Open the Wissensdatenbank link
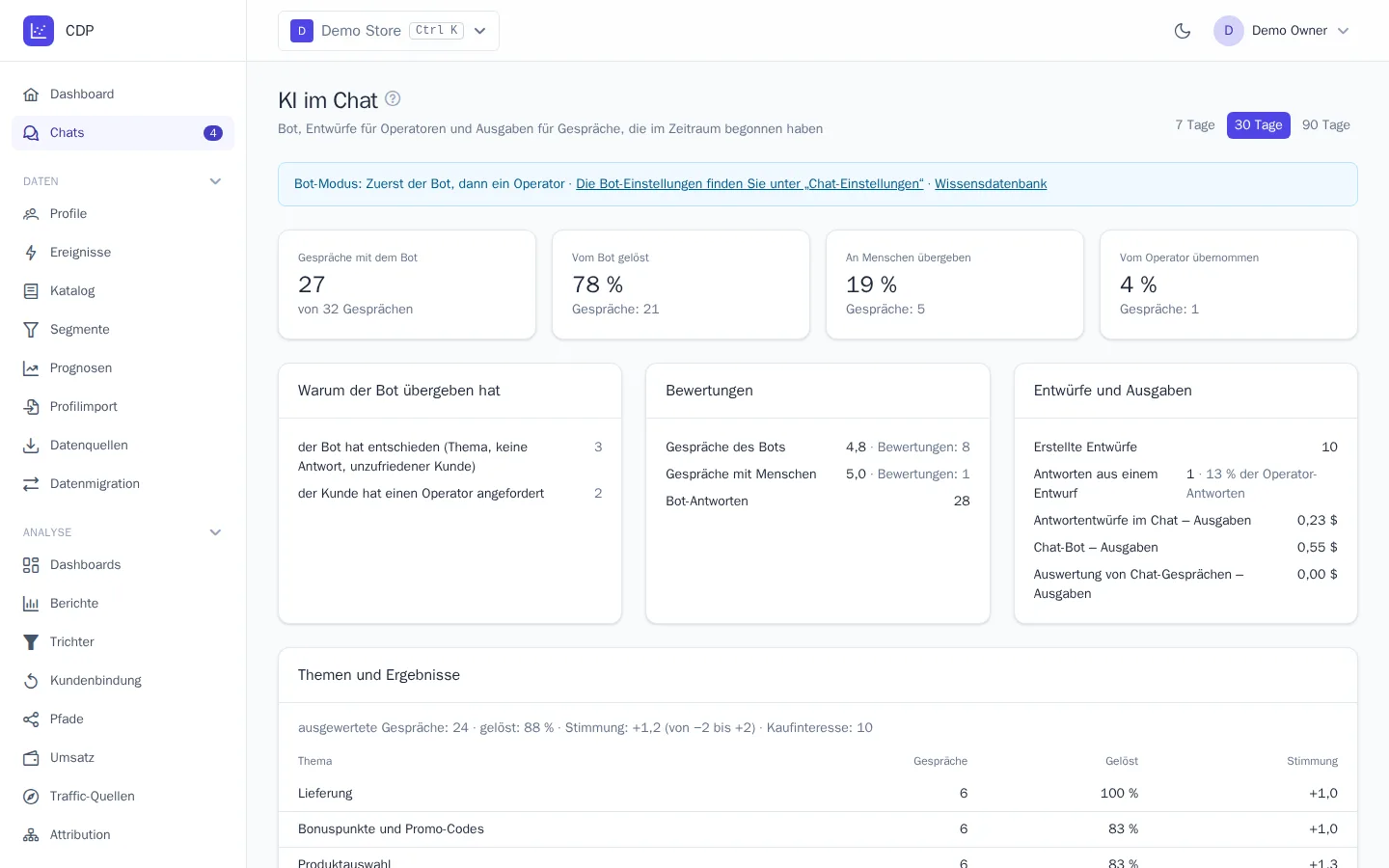Image resolution: width=1389 pixels, height=868 pixels. click(x=991, y=184)
